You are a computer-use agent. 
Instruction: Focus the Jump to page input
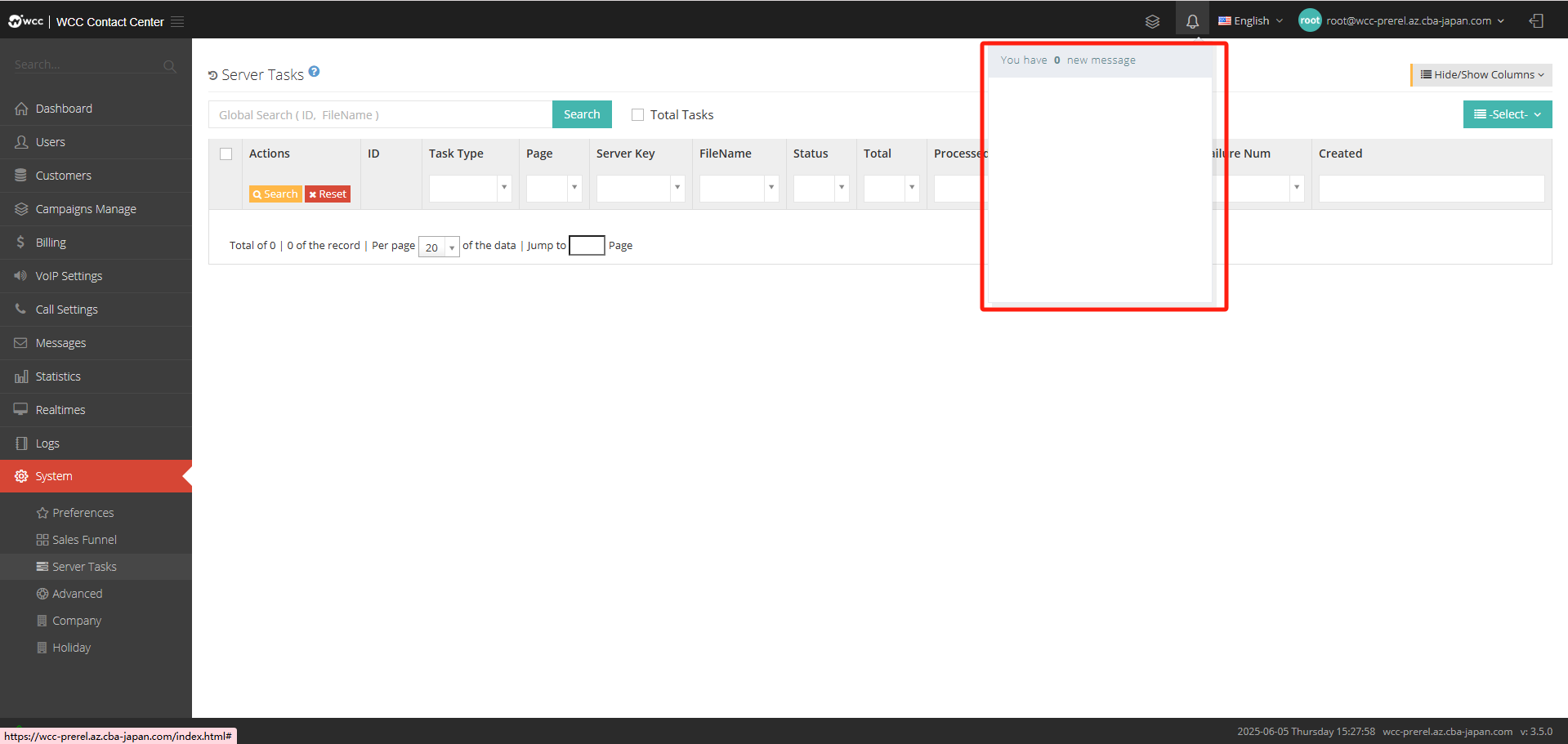[x=587, y=245]
